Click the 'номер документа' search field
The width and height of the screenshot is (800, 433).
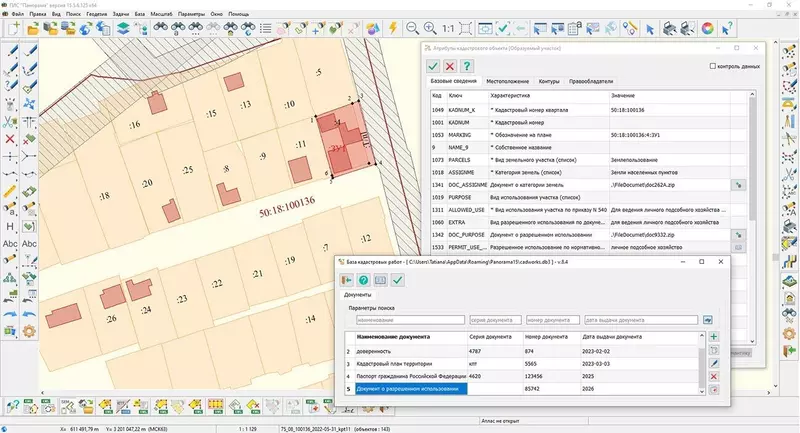pos(553,320)
